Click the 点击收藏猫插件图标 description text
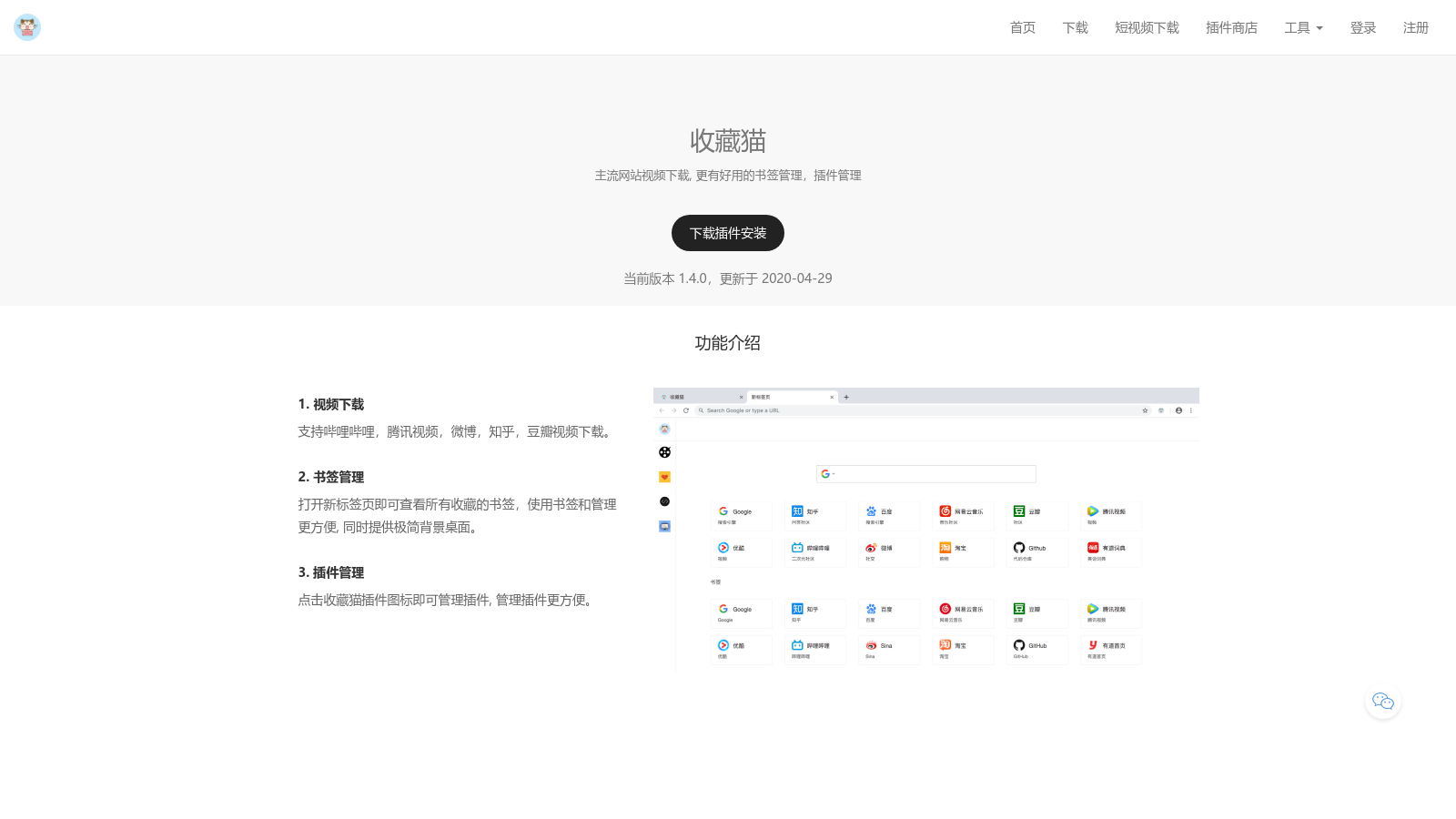The height and width of the screenshot is (819, 1456). pyautogui.click(x=448, y=600)
